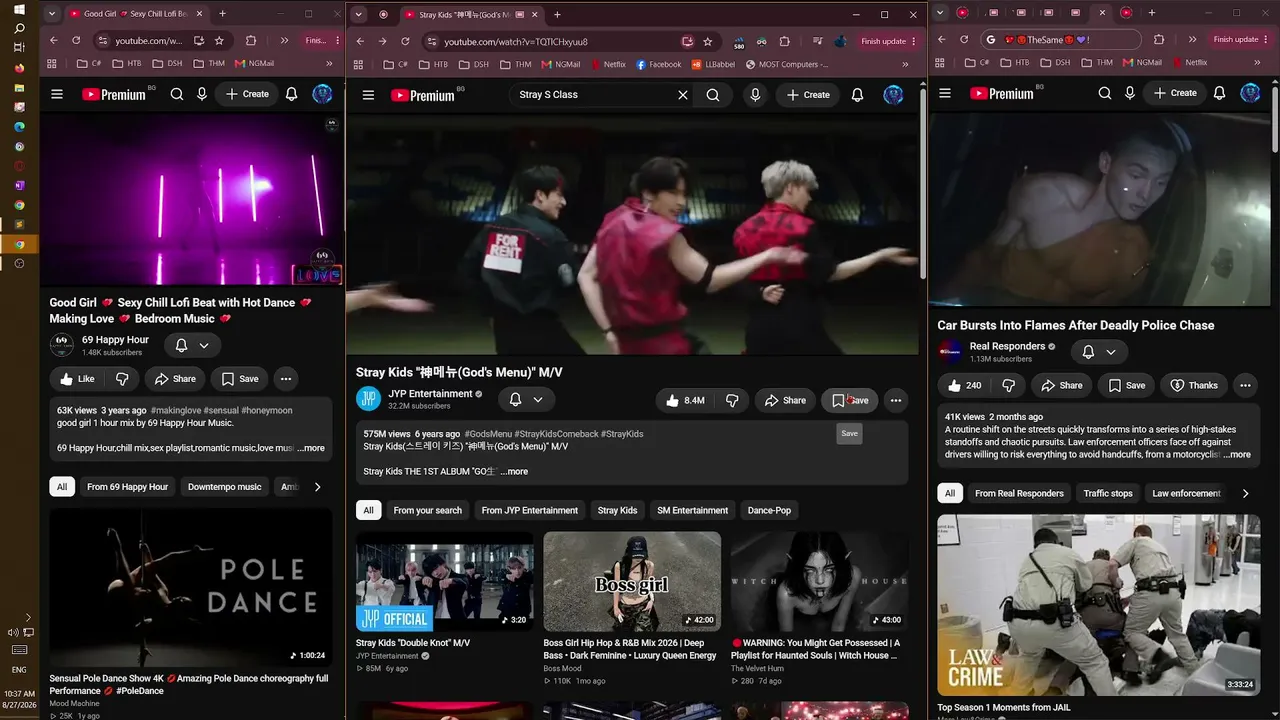Viewport: 1280px width, 720px height.
Task: Expand hidden bookmarks in the Stray Kids window
Action: tap(905, 64)
